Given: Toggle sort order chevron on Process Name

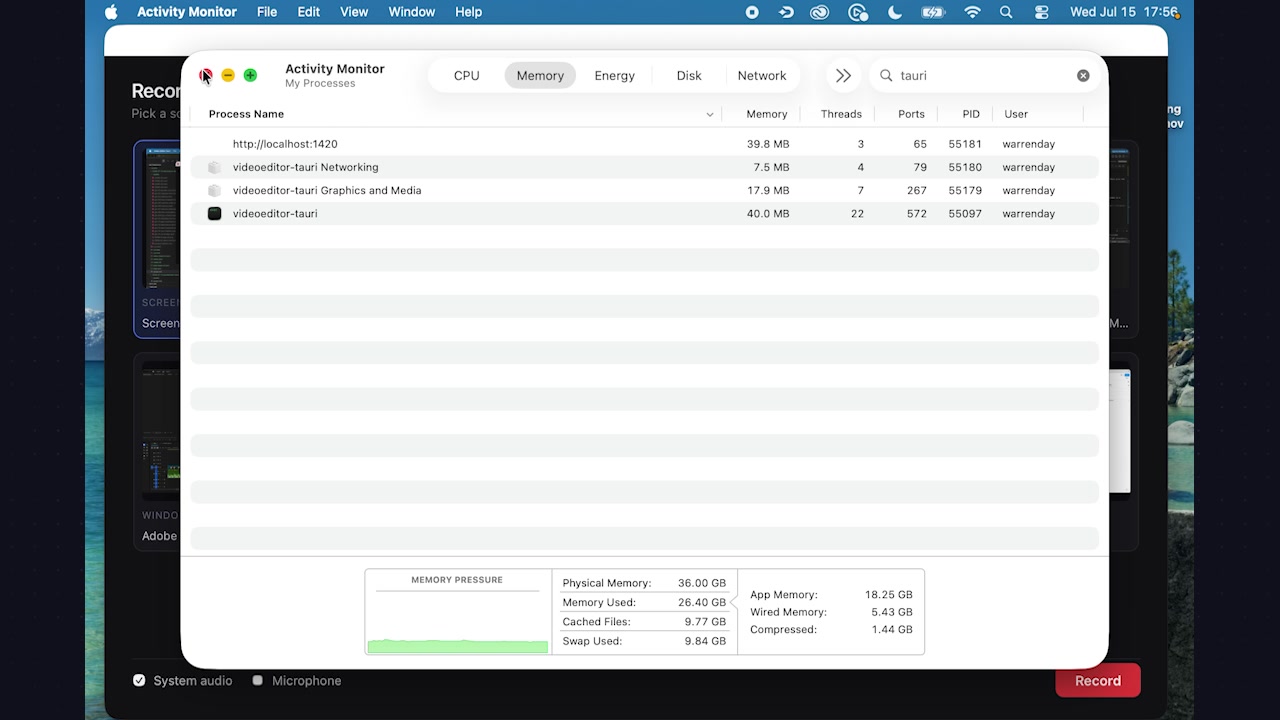Looking at the screenshot, I should click(710, 114).
